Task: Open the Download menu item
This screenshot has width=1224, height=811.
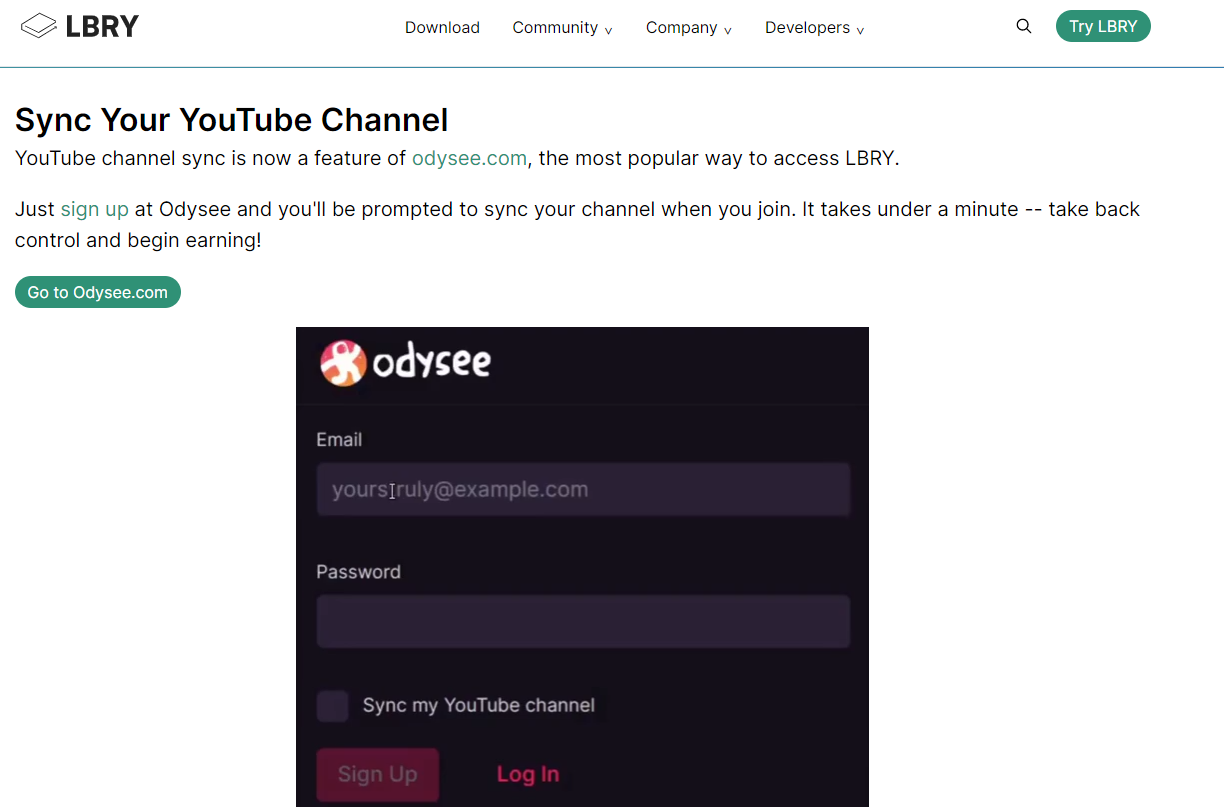Action: click(442, 28)
